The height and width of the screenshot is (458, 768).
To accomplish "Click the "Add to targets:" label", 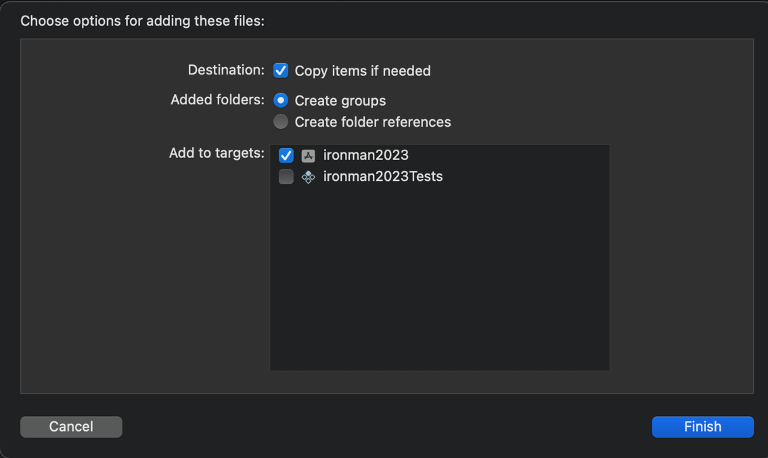I will click(x=216, y=153).
